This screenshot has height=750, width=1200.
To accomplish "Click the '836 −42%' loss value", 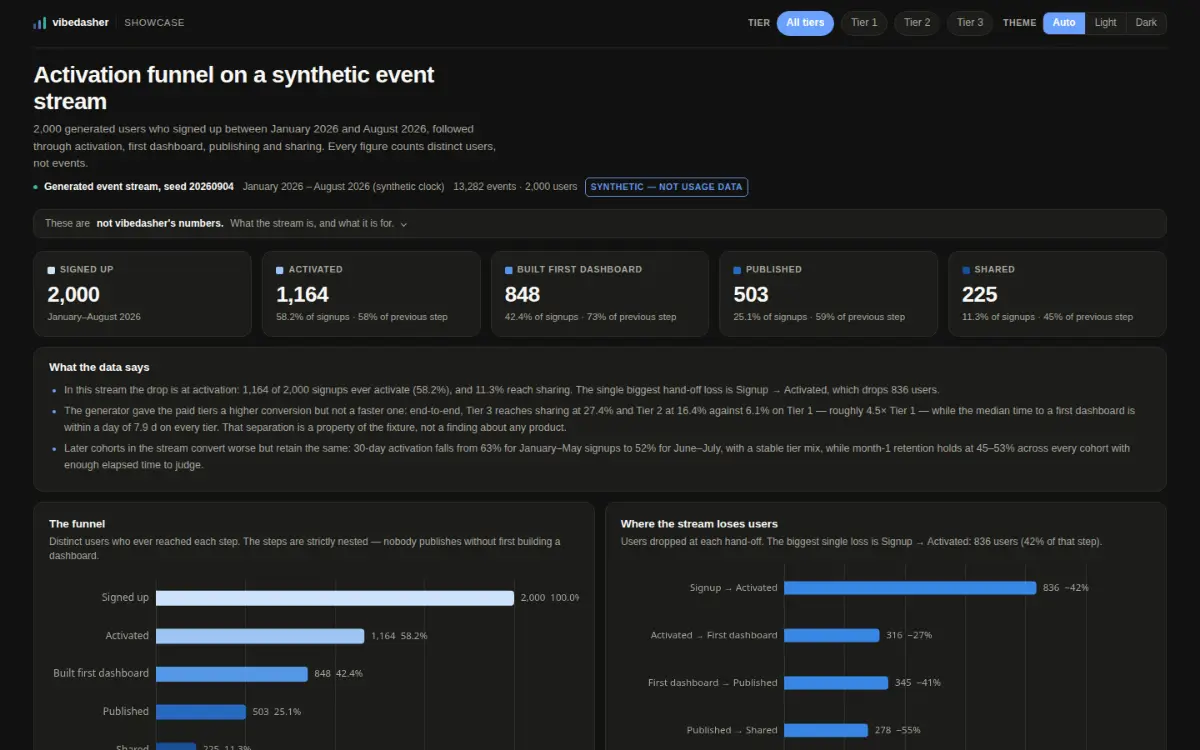I will tap(1066, 588).
